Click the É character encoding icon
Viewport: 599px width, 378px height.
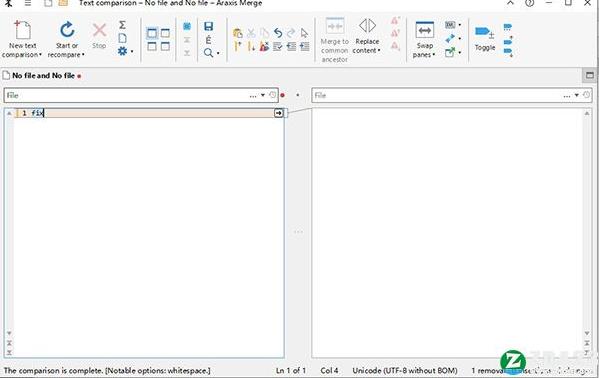(x=208, y=39)
